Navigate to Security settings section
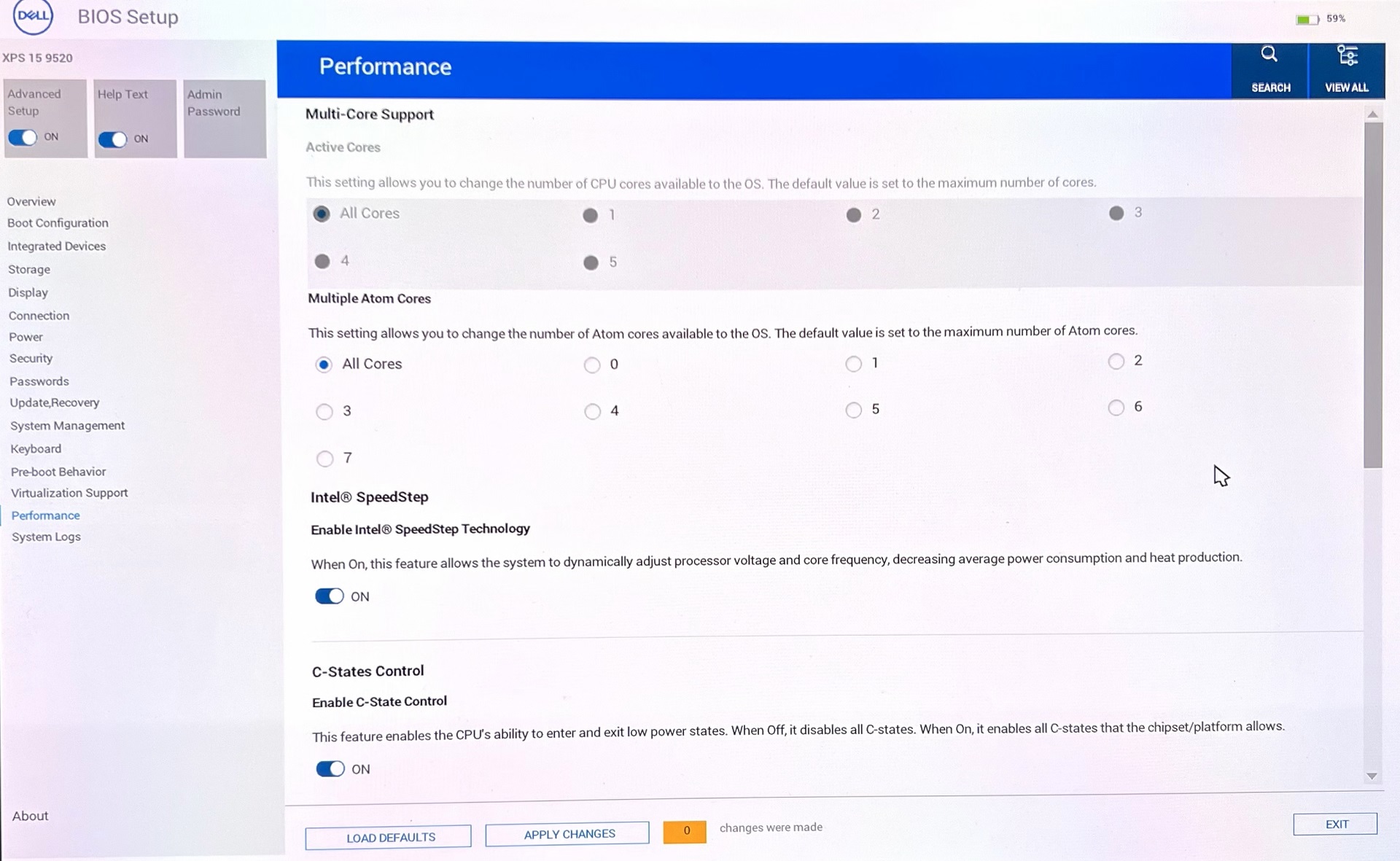The image size is (1400, 861). (x=31, y=358)
